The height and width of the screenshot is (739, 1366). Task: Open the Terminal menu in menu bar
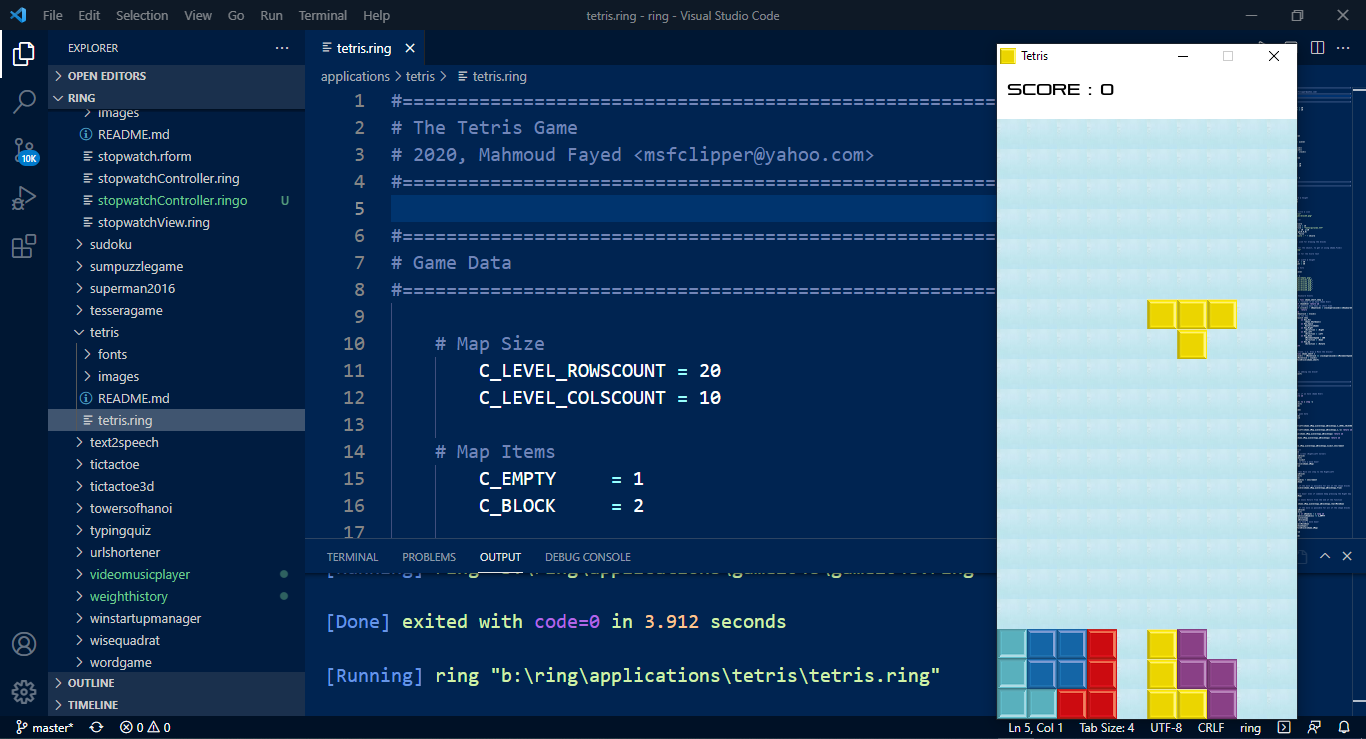pos(323,15)
